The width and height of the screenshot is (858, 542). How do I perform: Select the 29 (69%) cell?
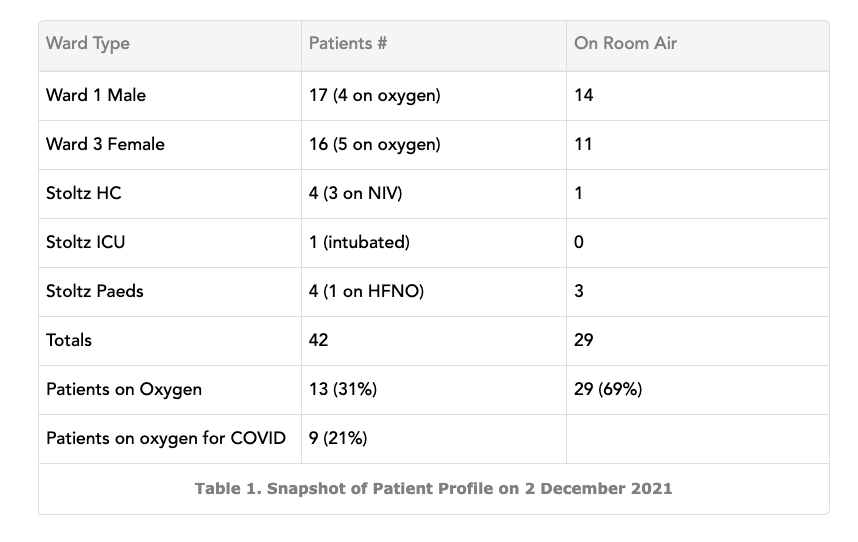pyautogui.click(x=698, y=389)
